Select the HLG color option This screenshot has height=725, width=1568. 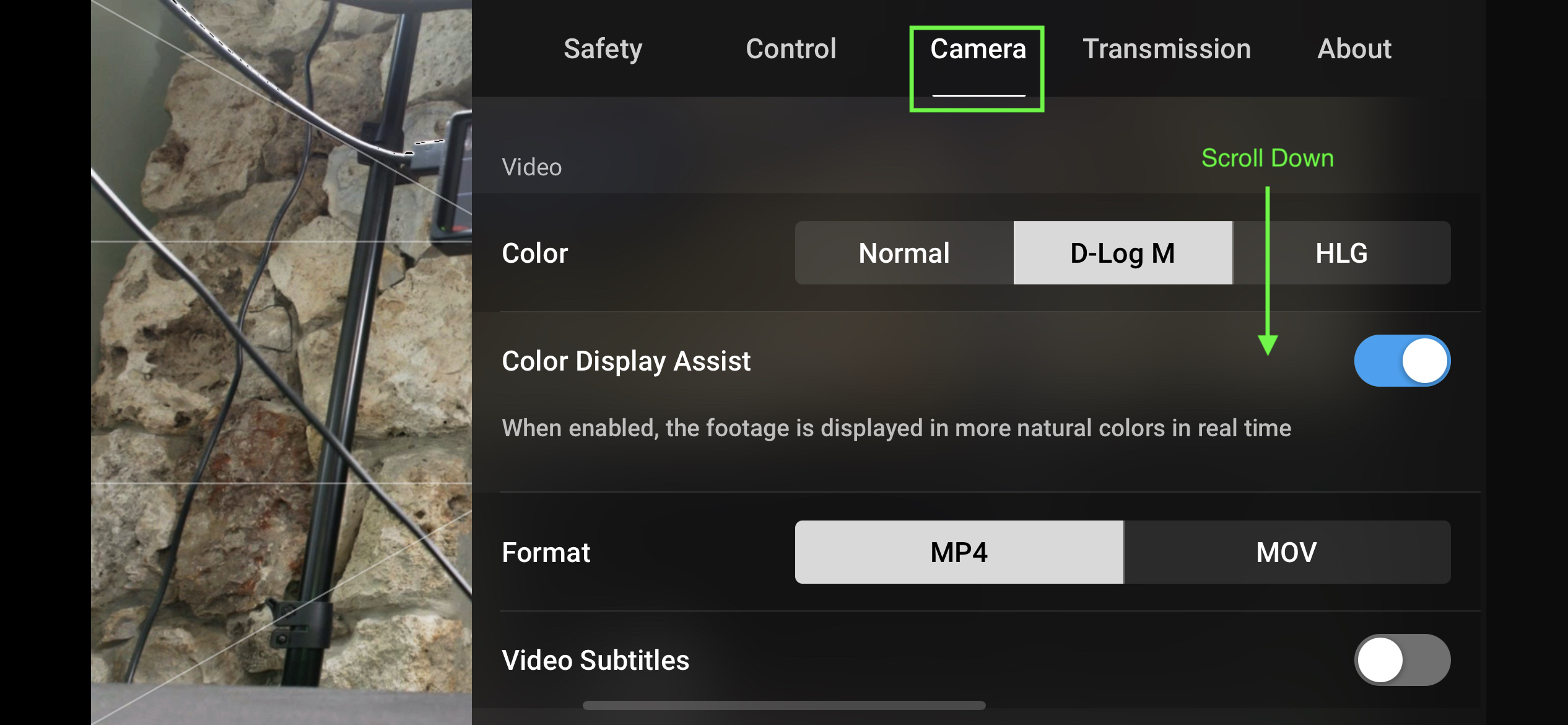tap(1341, 253)
